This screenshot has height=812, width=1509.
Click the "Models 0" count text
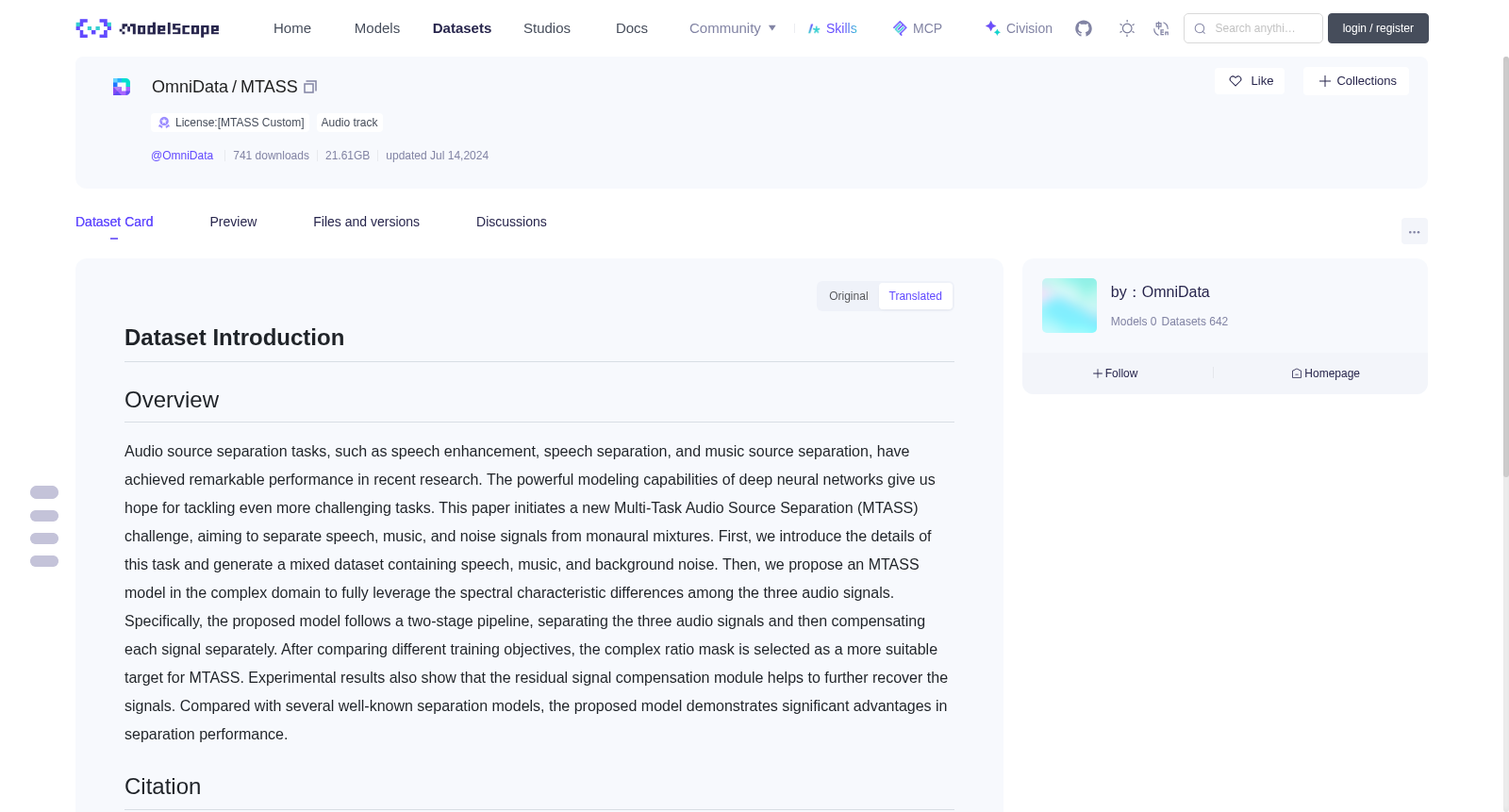[x=1134, y=322]
